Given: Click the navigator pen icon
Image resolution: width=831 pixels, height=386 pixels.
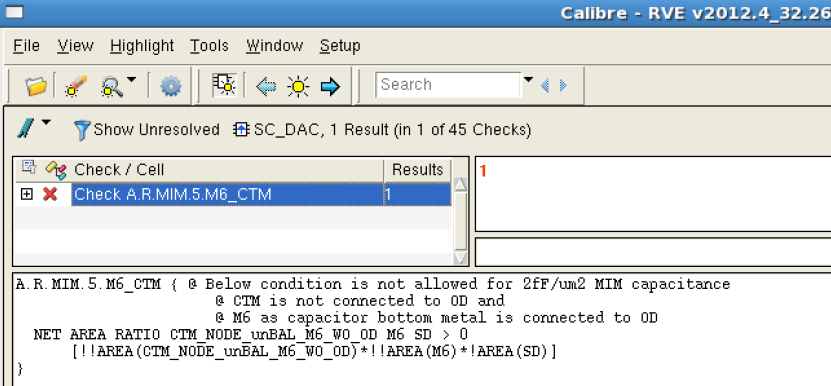Looking at the screenshot, I should tap(25, 128).
